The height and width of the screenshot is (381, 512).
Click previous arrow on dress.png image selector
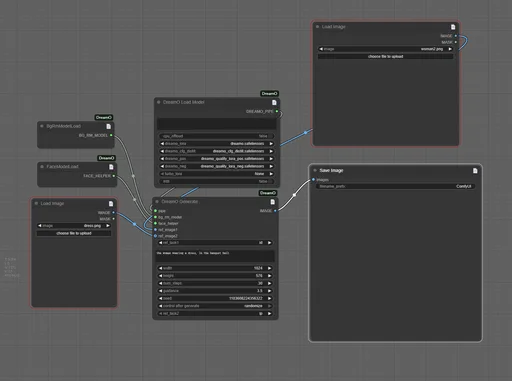click(40, 226)
